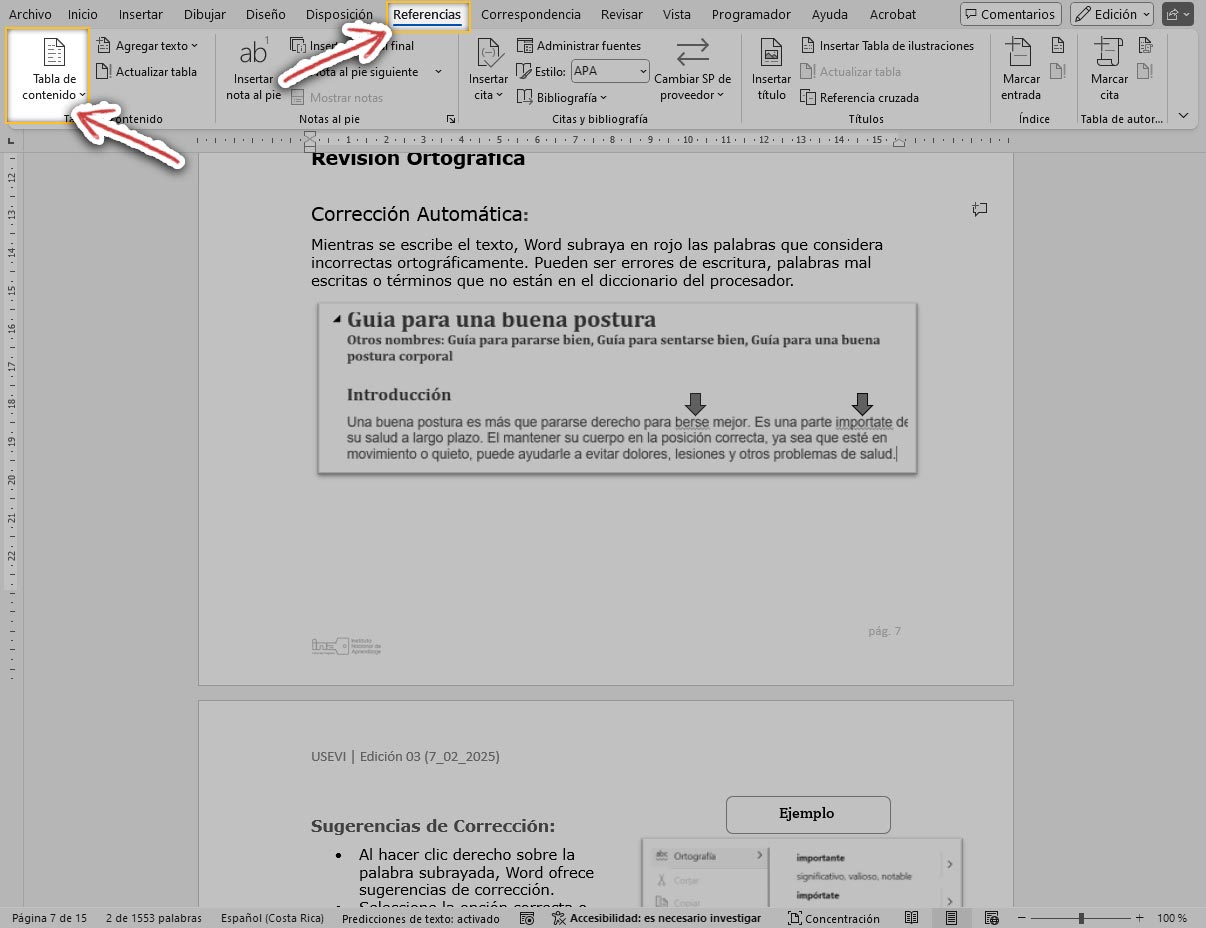
Task: Click Administrar fuentes icon
Action: (525, 46)
